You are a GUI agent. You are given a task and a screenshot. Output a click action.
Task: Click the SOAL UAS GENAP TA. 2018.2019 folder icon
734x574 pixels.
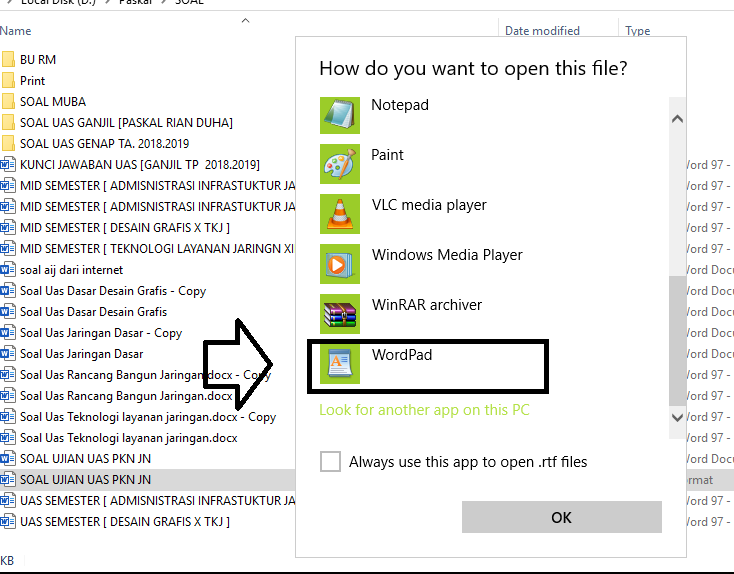pos(8,144)
